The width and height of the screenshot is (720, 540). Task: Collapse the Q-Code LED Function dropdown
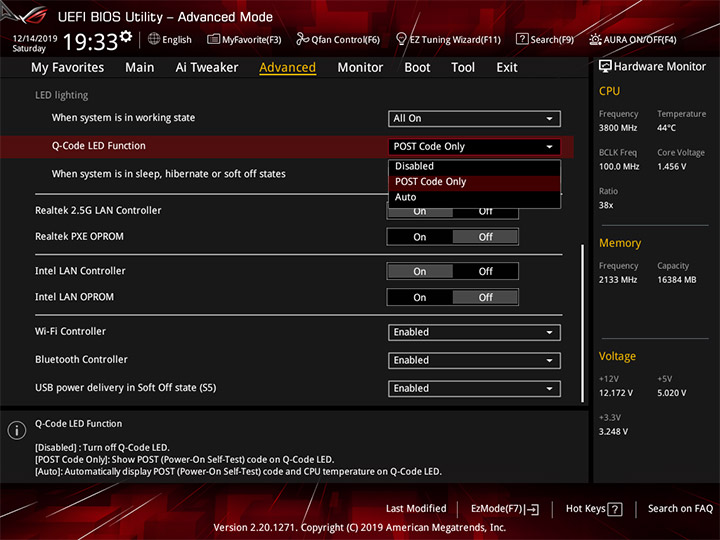click(474, 146)
